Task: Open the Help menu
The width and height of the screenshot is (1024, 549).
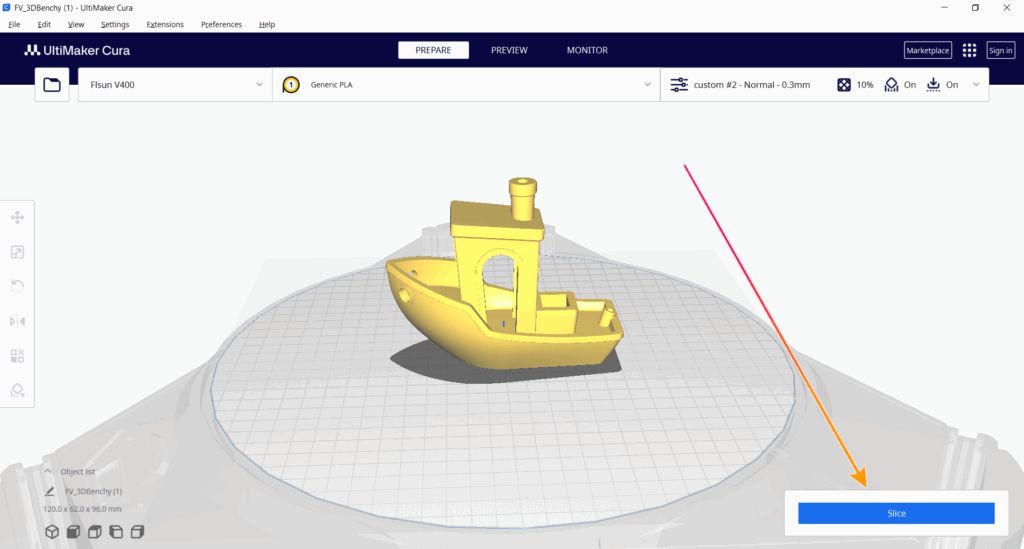Action: pyautogui.click(x=266, y=25)
